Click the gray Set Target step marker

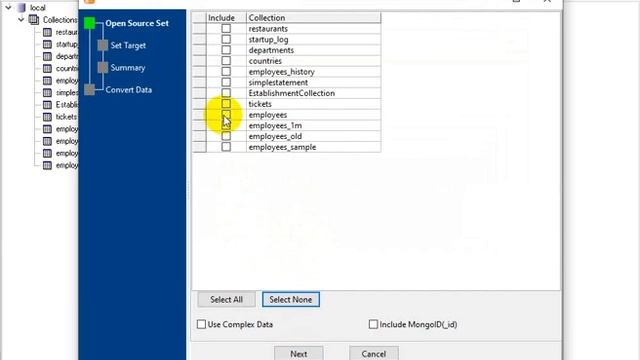(103, 45)
